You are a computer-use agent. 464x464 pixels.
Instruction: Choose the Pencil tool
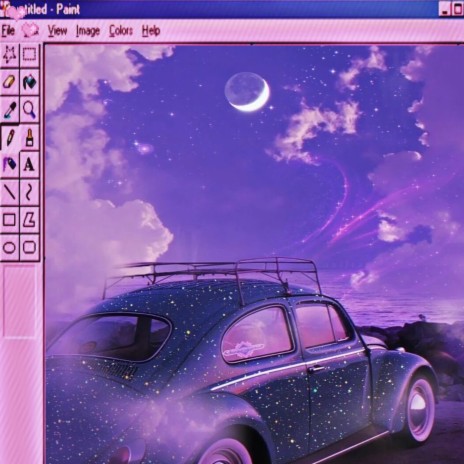pyautogui.click(x=10, y=137)
